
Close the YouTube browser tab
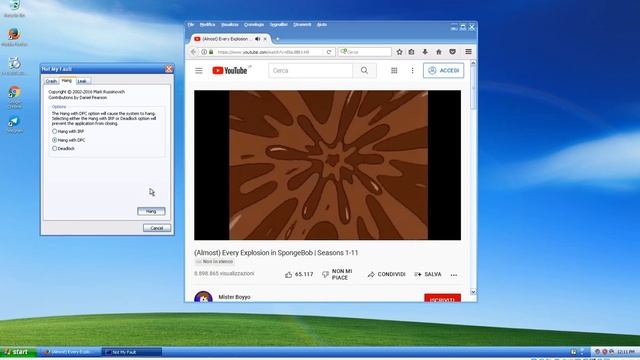coord(265,39)
